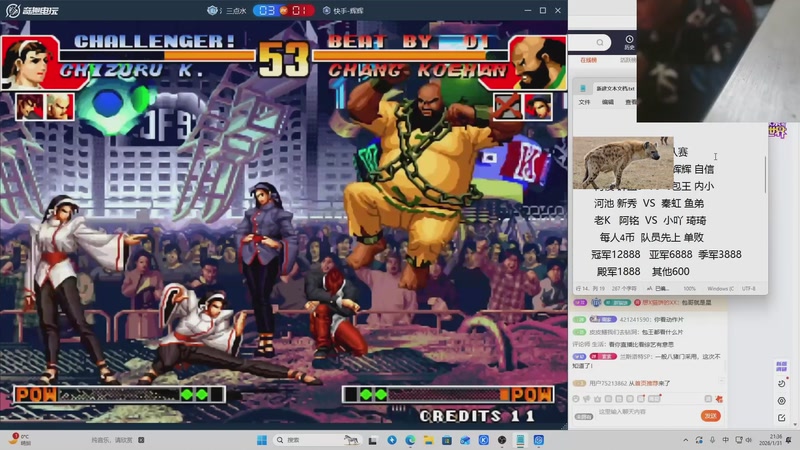The image size is (800, 450).
Task: Open File Explorer from the taskbar
Action: (429, 440)
